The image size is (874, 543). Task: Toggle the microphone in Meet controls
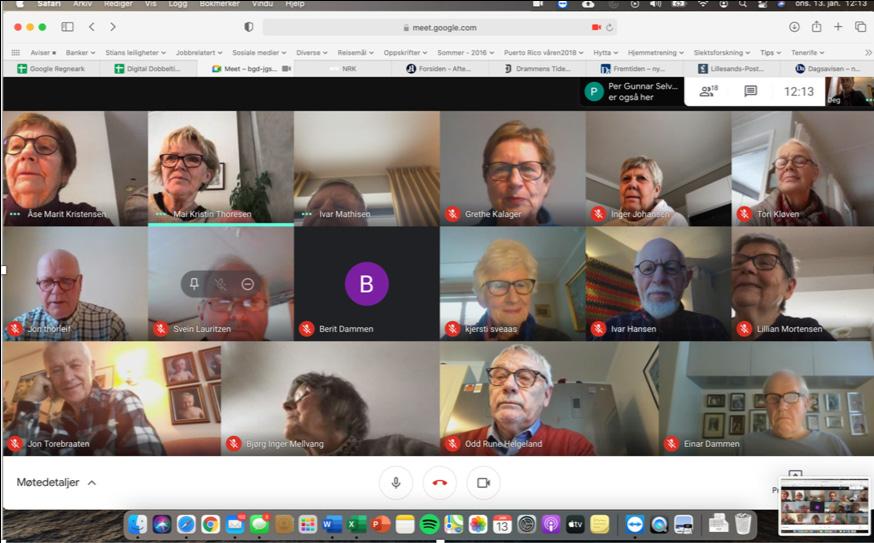[396, 483]
